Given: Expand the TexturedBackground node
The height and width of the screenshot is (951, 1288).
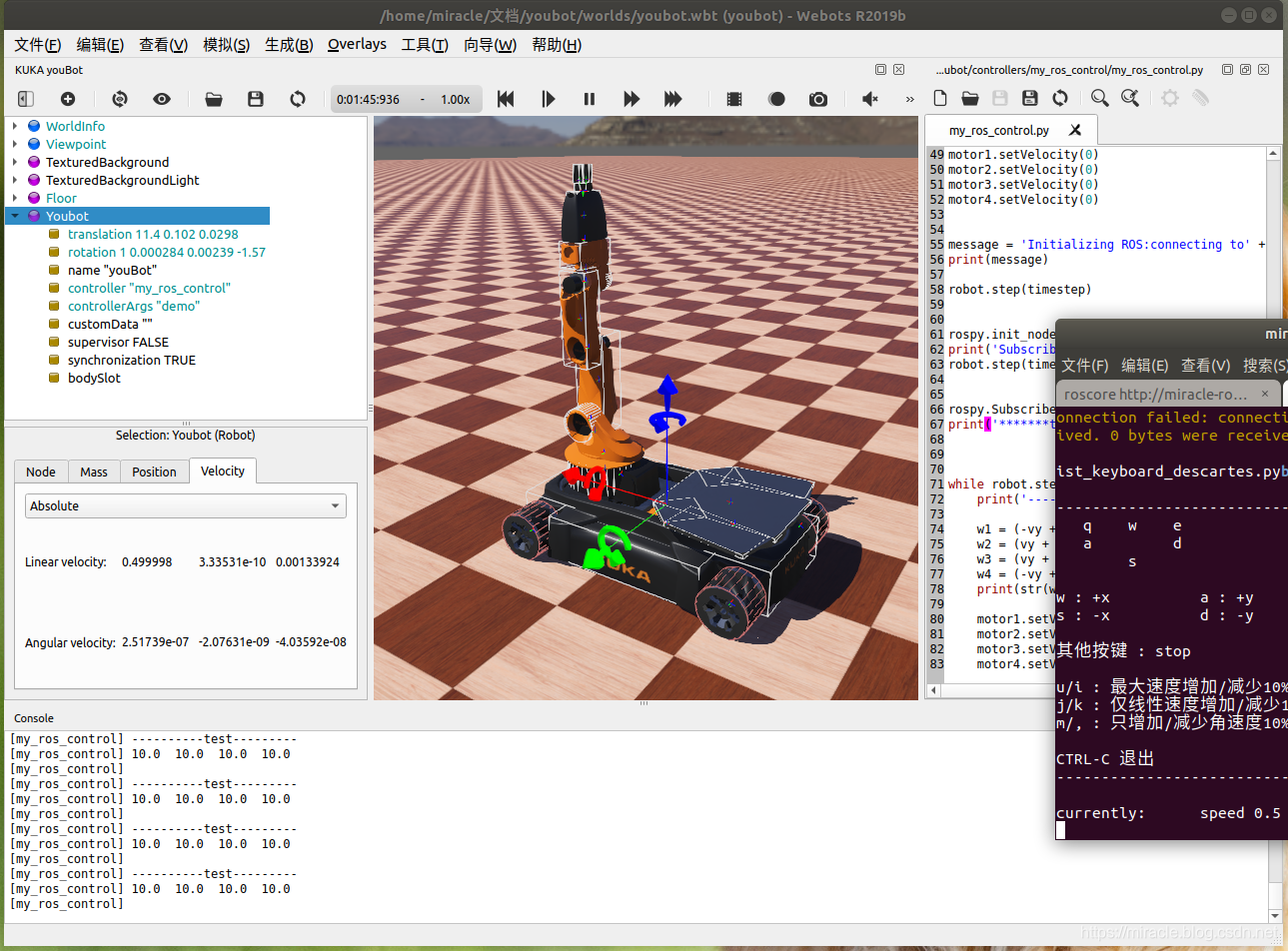Looking at the screenshot, I should pos(15,162).
